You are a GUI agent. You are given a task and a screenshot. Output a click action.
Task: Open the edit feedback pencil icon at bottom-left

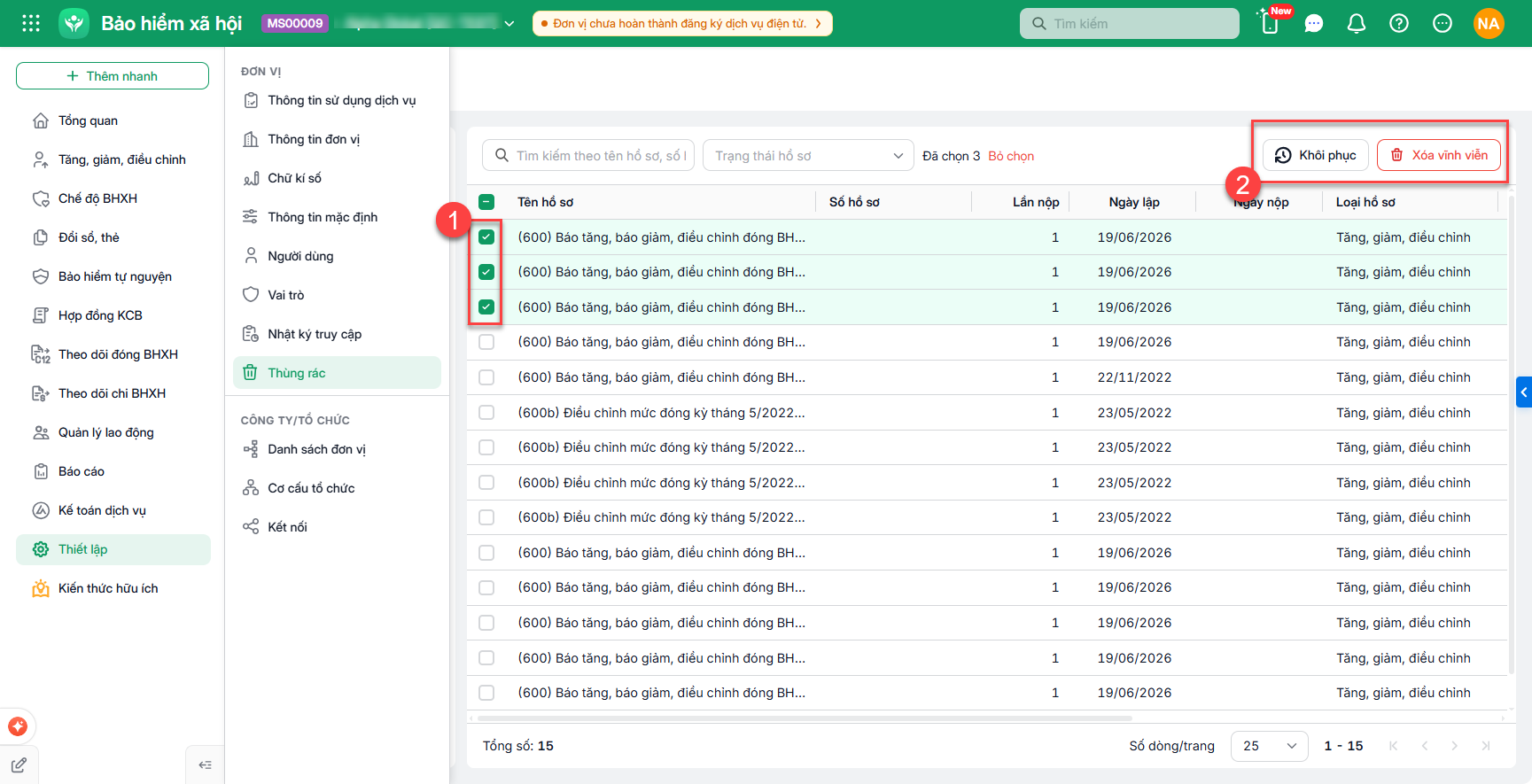(19, 765)
